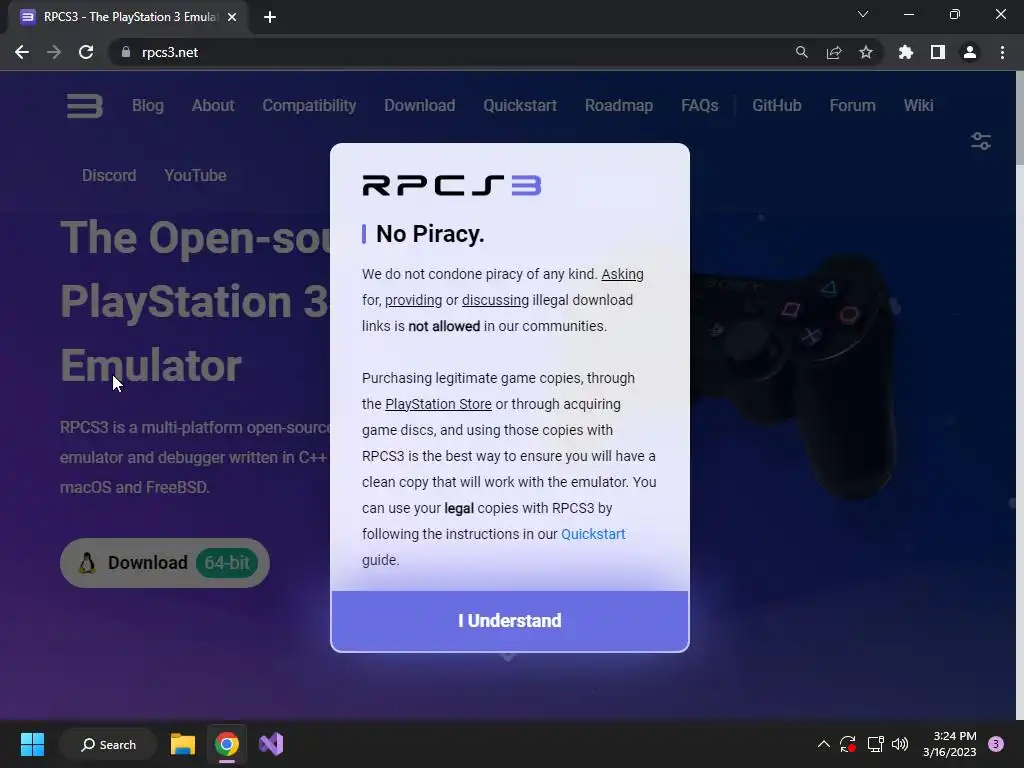This screenshot has width=1024, height=768.
Task: Click the underlined Asking link
Action: pos(622,274)
